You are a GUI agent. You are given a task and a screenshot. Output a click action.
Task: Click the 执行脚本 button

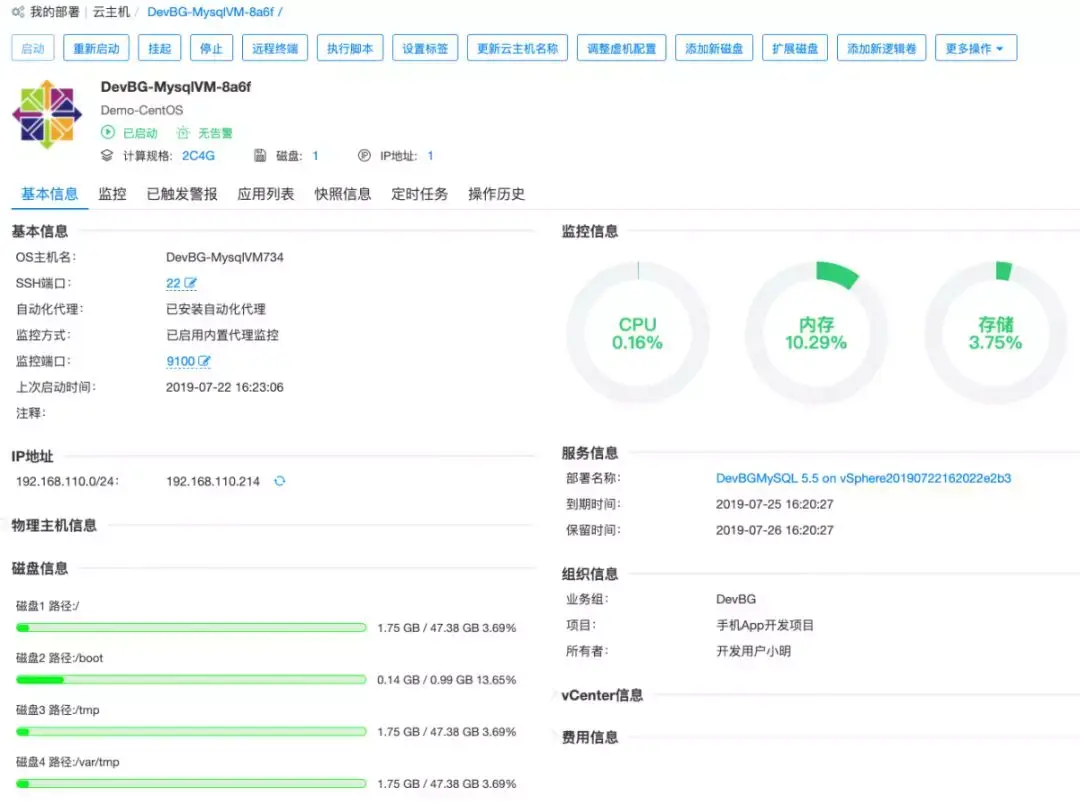click(350, 47)
